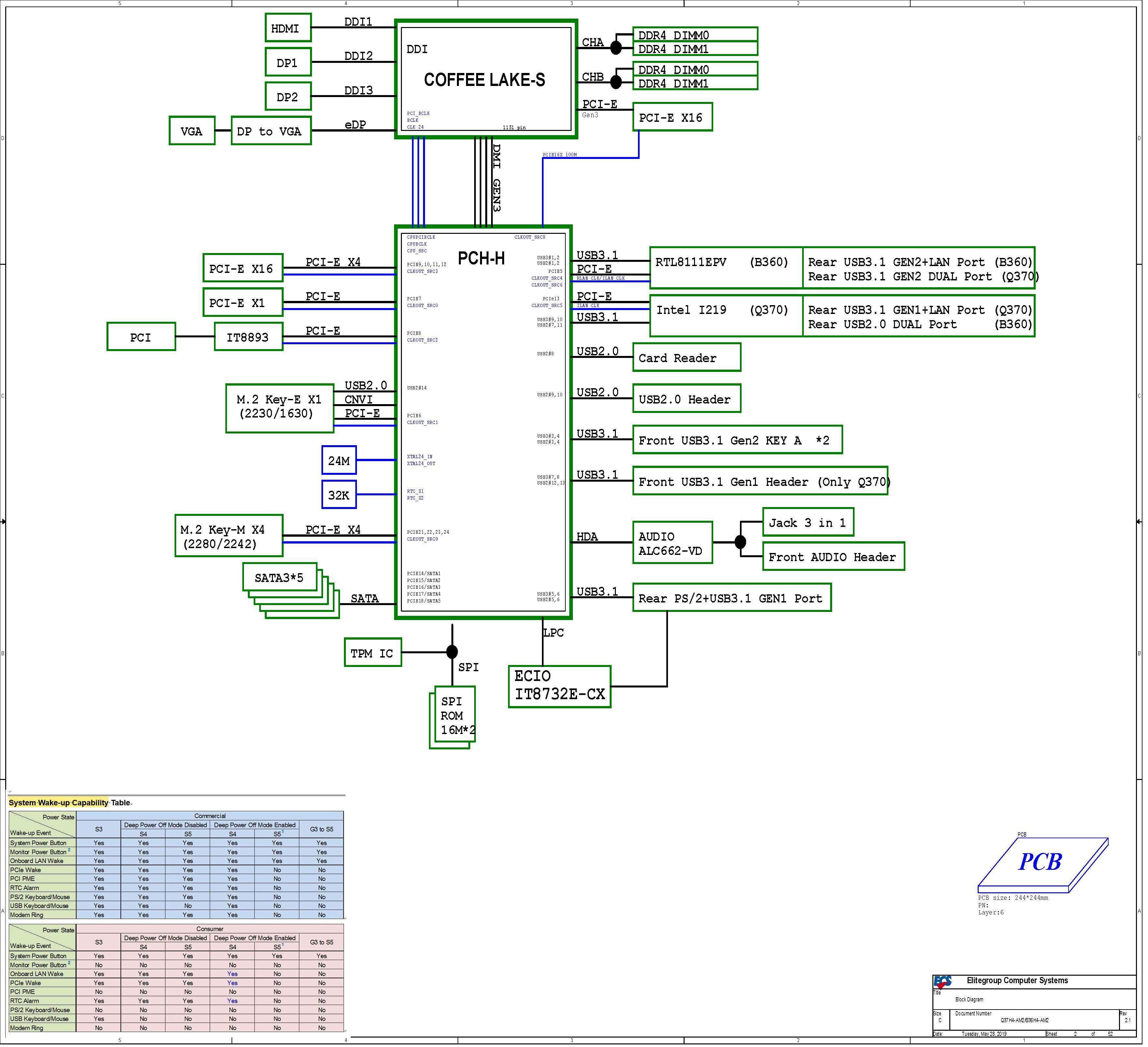The image size is (1148, 1047).
Task: Click the System Wake-up Capability Table heading
Action: [x=69, y=803]
